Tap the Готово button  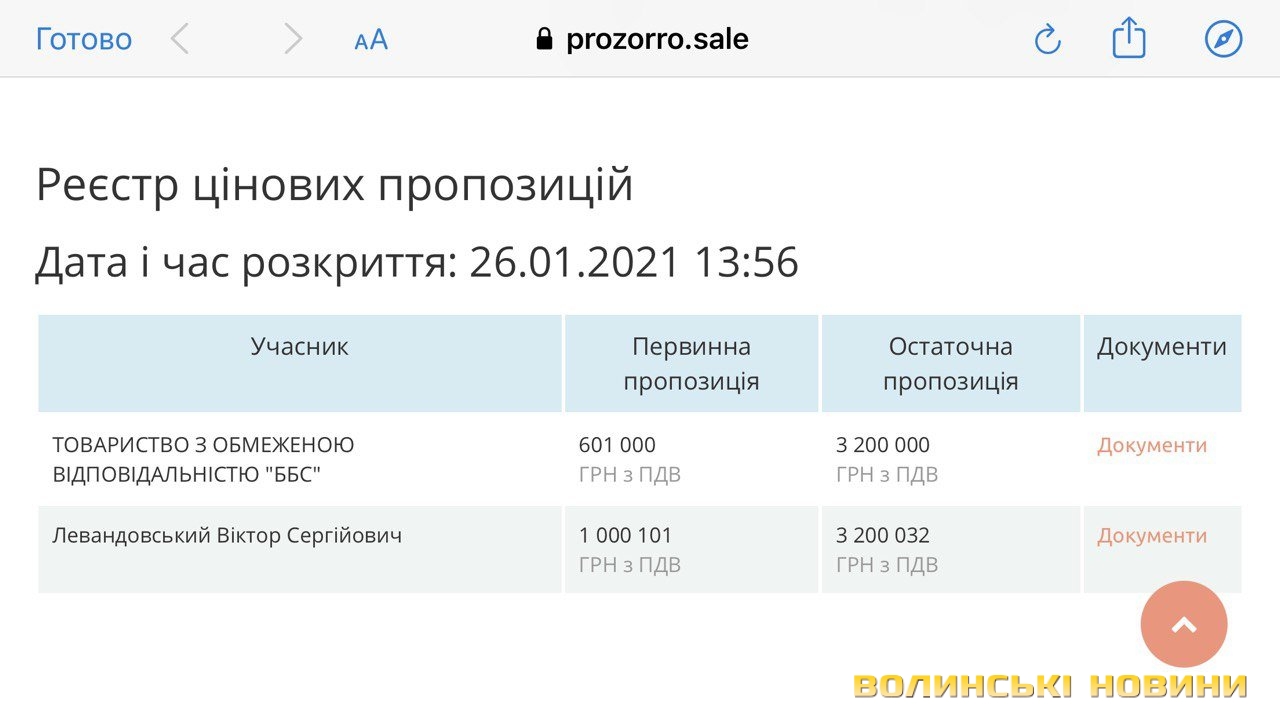click(x=84, y=39)
